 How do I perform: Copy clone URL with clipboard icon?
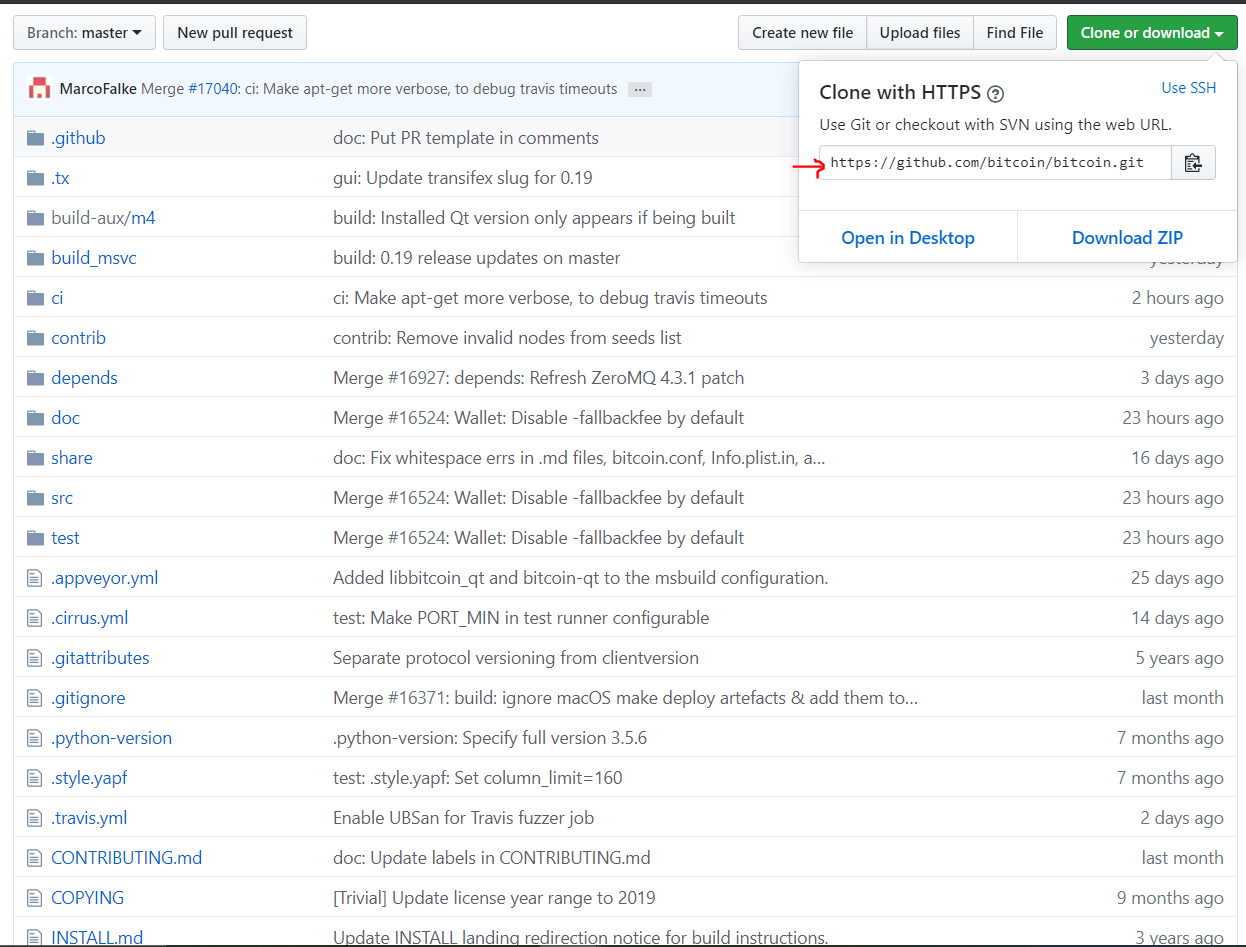point(1193,163)
